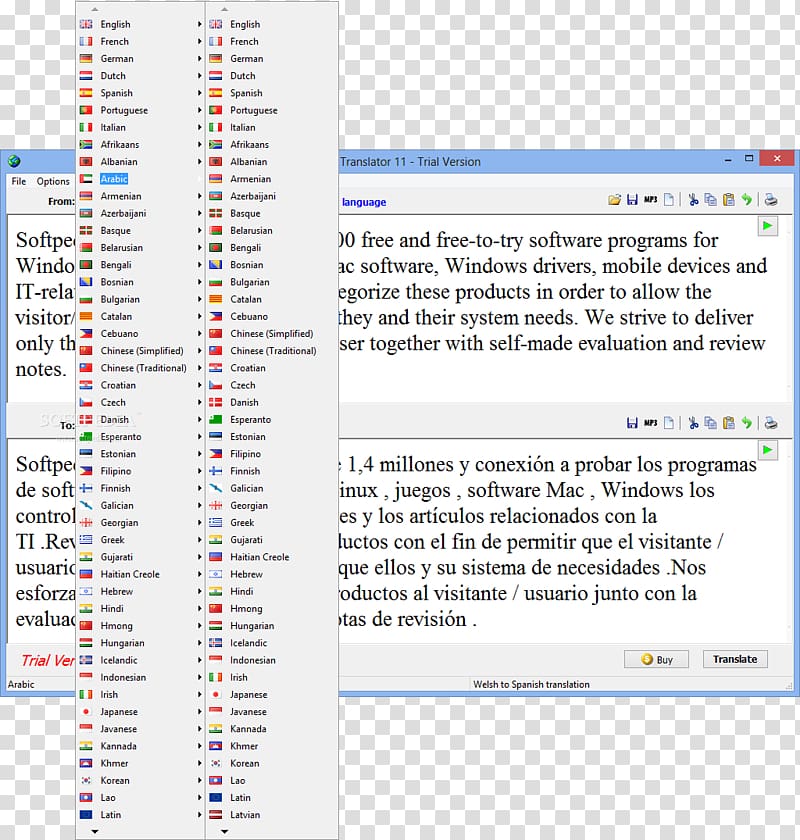Click the Translate button
800x840 pixels.
coord(735,659)
